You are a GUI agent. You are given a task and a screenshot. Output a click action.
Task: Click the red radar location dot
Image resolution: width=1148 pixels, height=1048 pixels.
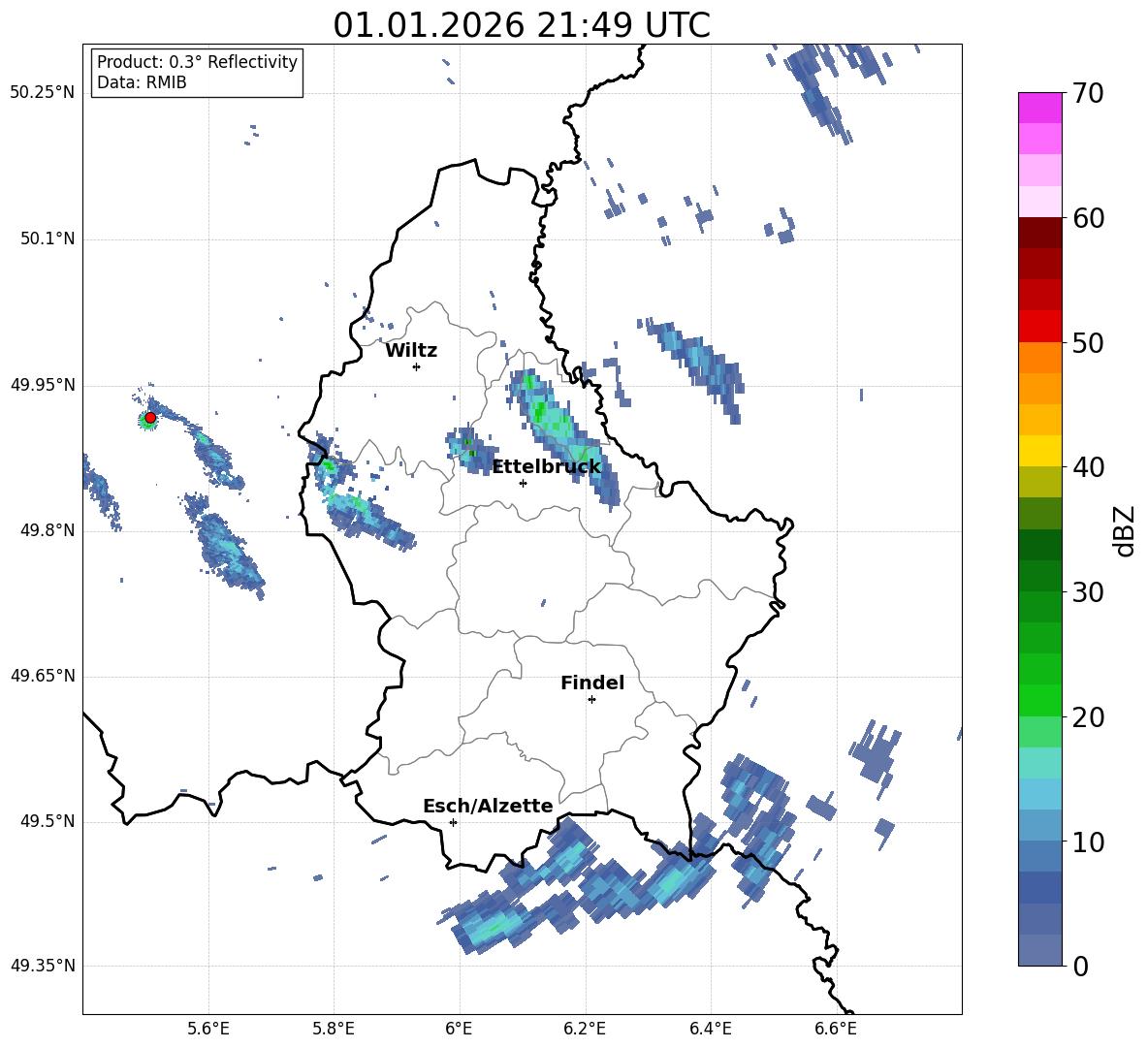tap(150, 418)
